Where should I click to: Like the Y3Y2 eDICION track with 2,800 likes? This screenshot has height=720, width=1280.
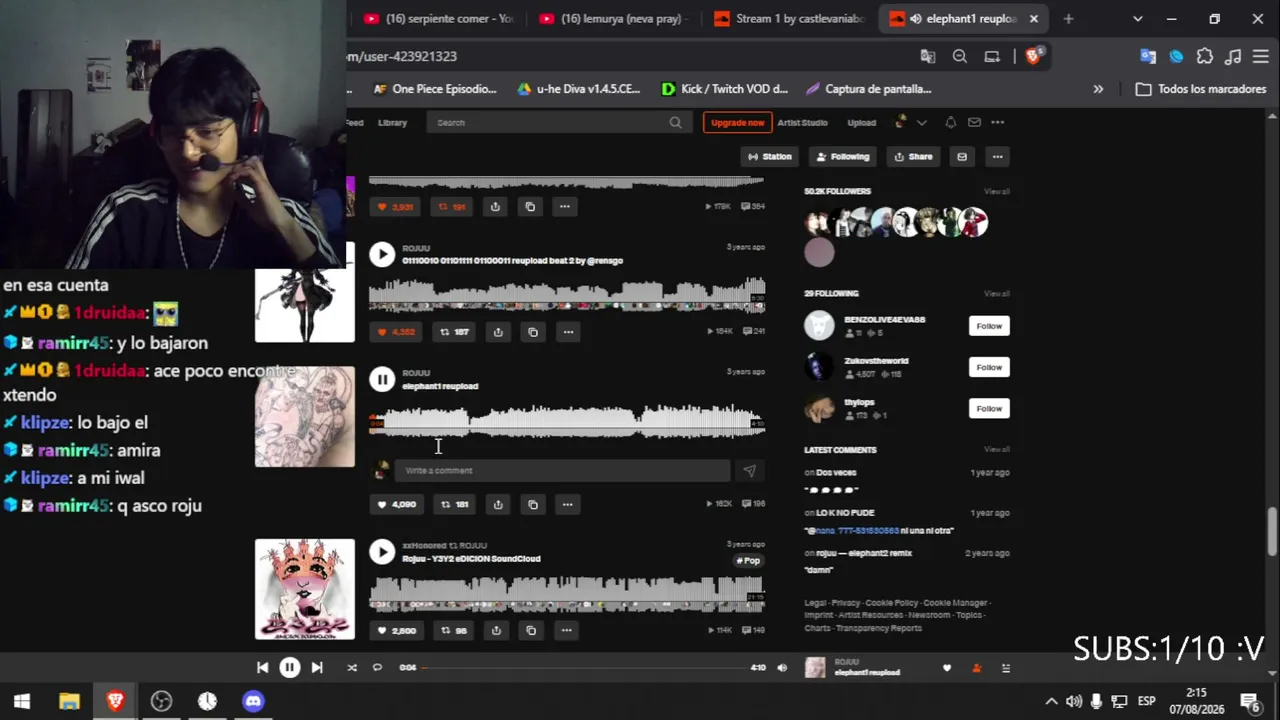click(397, 630)
